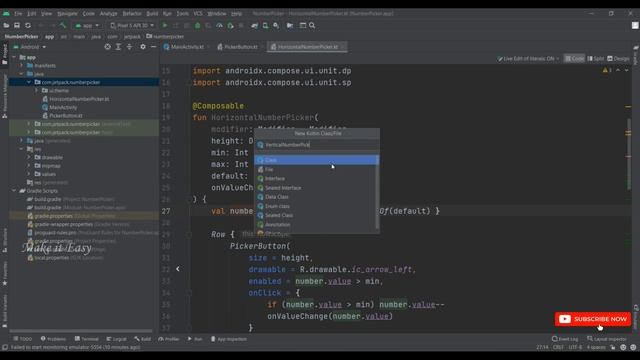Screen dimensions: 640x360
Task: Open the app run configuration dropdown
Action: pyautogui.click(x=87, y=25)
